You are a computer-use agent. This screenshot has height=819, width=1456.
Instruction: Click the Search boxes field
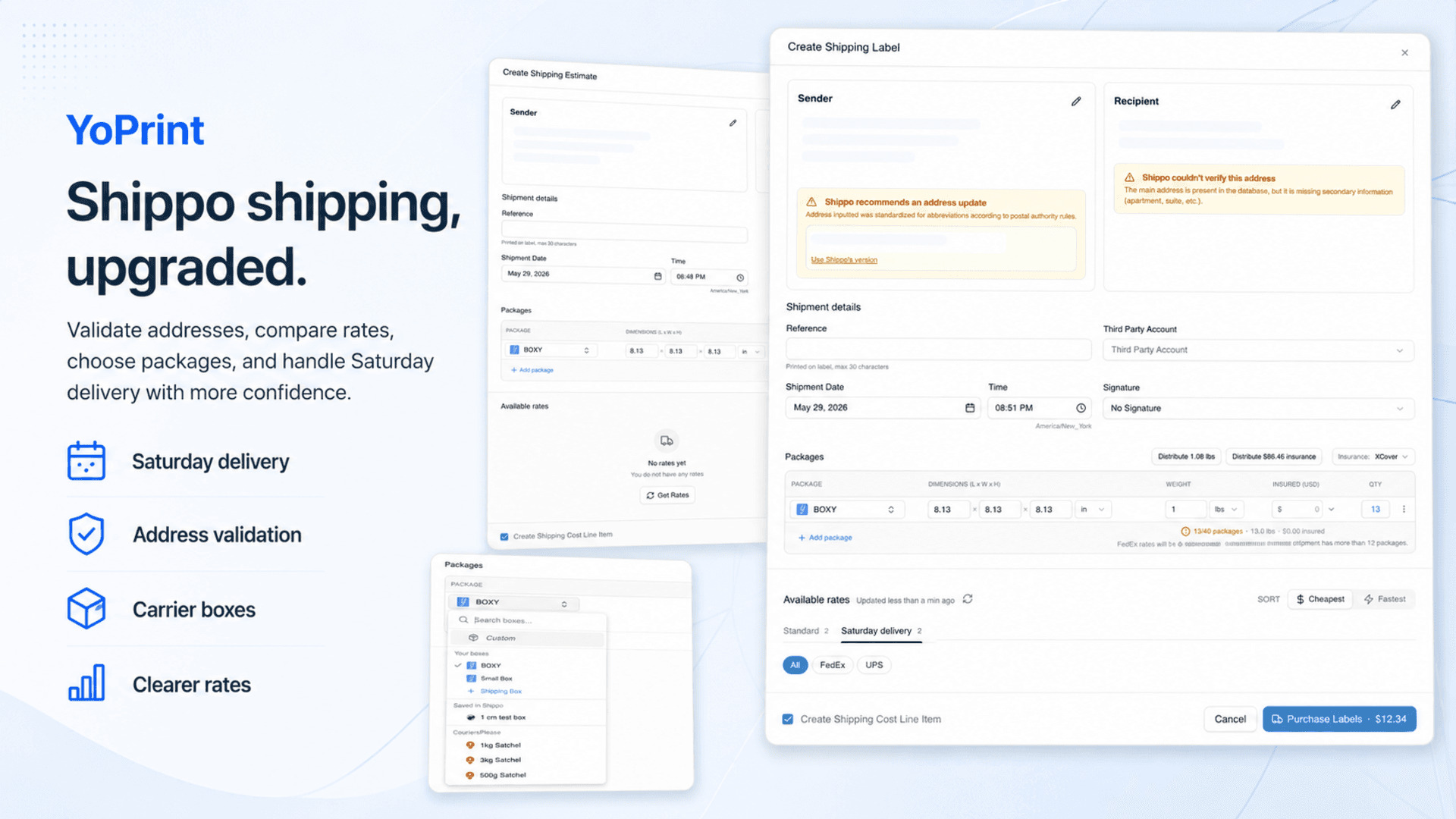529,620
